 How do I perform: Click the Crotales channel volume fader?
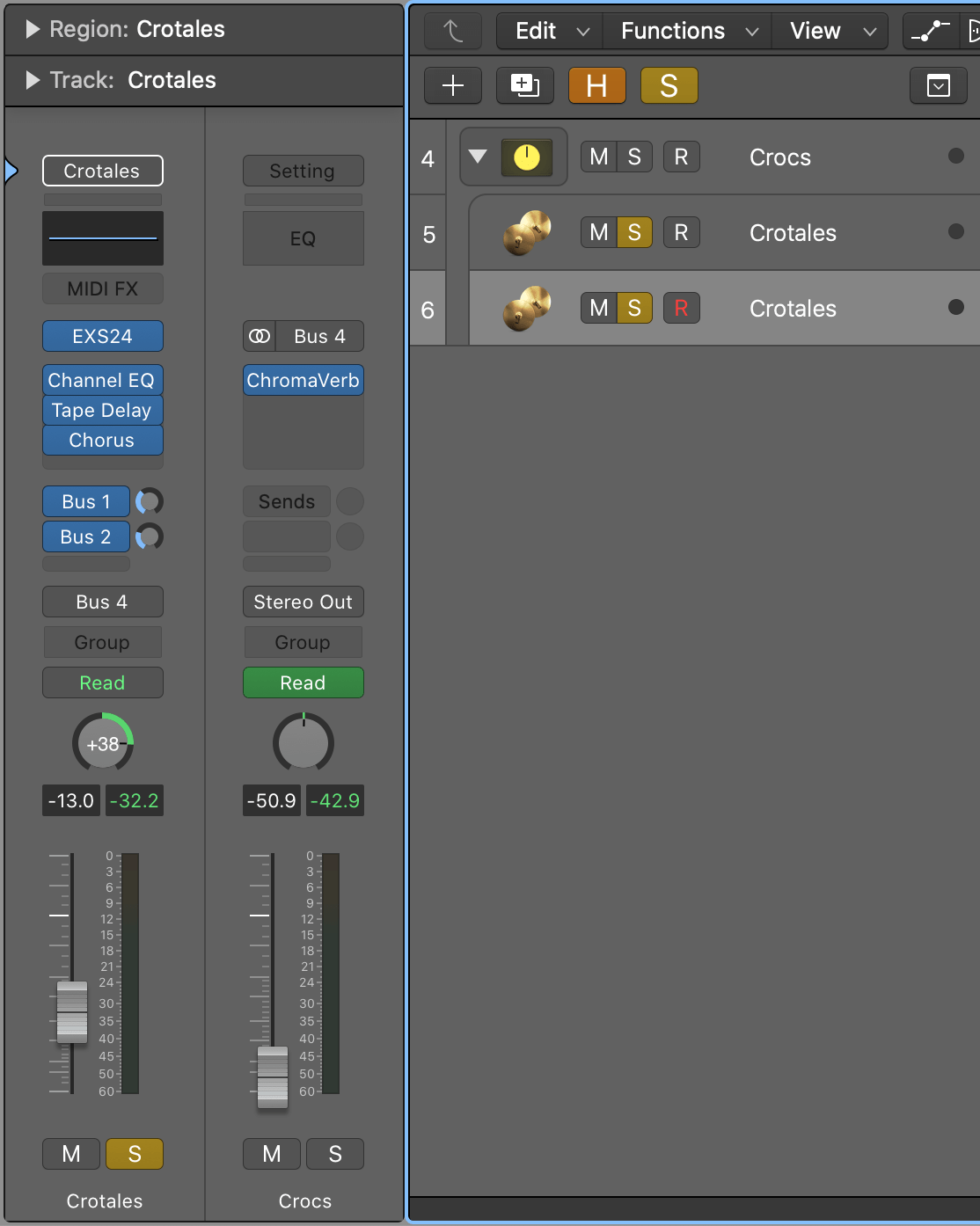click(x=72, y=1011)
